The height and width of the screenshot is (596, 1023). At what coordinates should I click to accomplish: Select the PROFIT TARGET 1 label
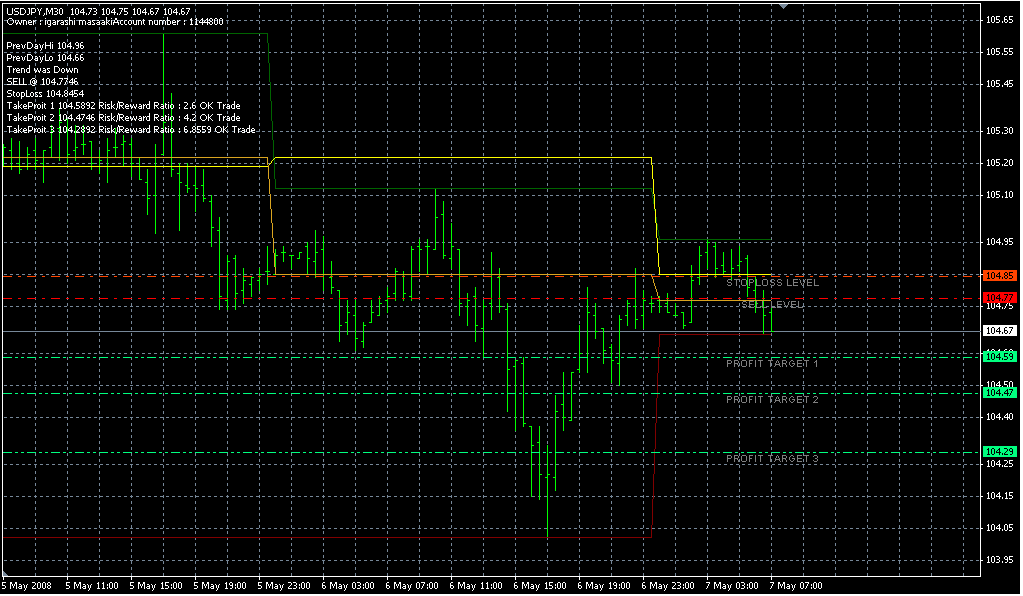click(x=772, y=364)
